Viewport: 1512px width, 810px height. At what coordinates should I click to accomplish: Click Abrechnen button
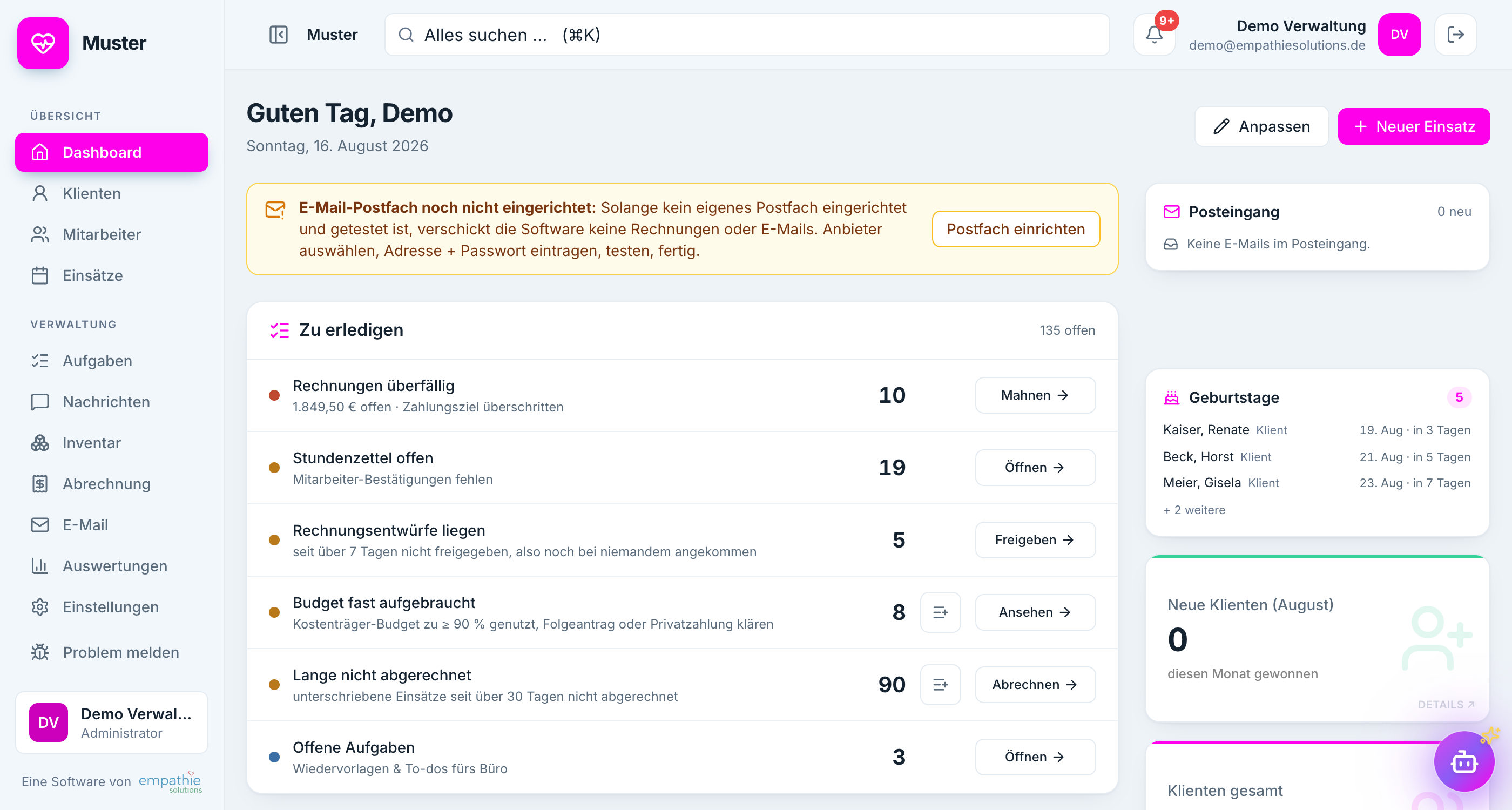(x=1035, y=684)
